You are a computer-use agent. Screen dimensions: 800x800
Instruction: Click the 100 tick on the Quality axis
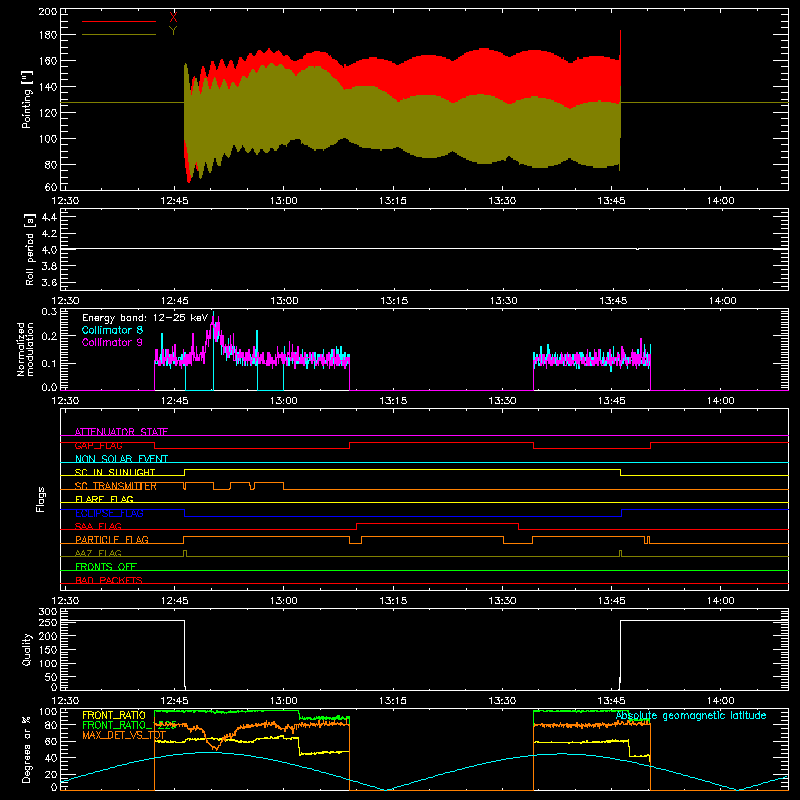(47, 663)
